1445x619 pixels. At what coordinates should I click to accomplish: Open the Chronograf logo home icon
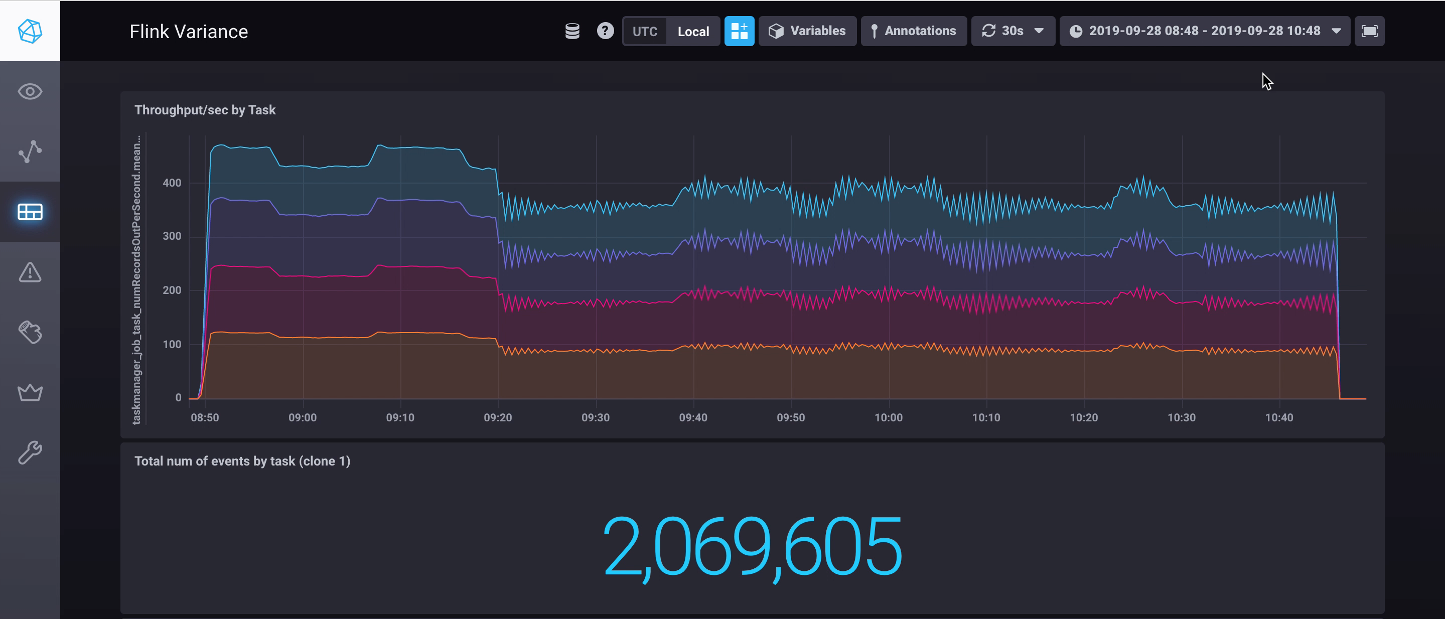pyautogui.click(x=30, y=30)
